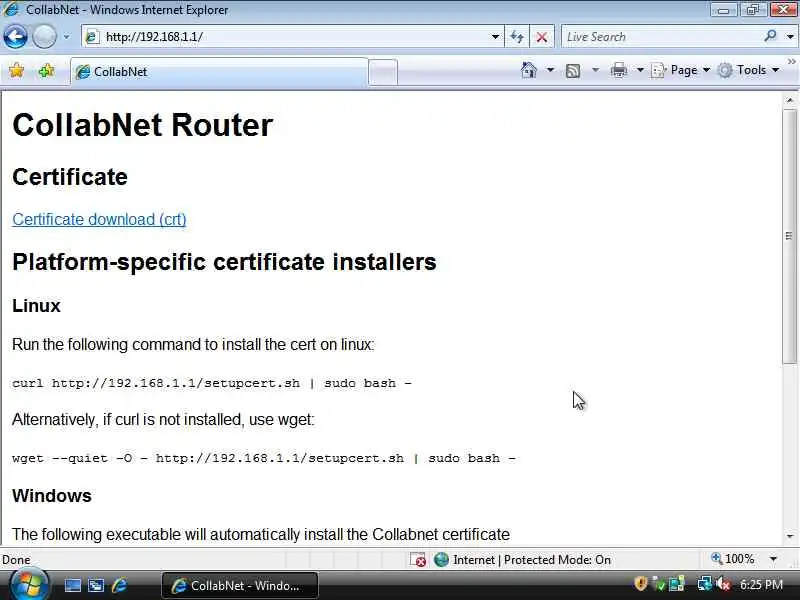Screen dimensions: 800x600
Task: Click the Add to Favorites icon
Action: click(x=46, y=70)
